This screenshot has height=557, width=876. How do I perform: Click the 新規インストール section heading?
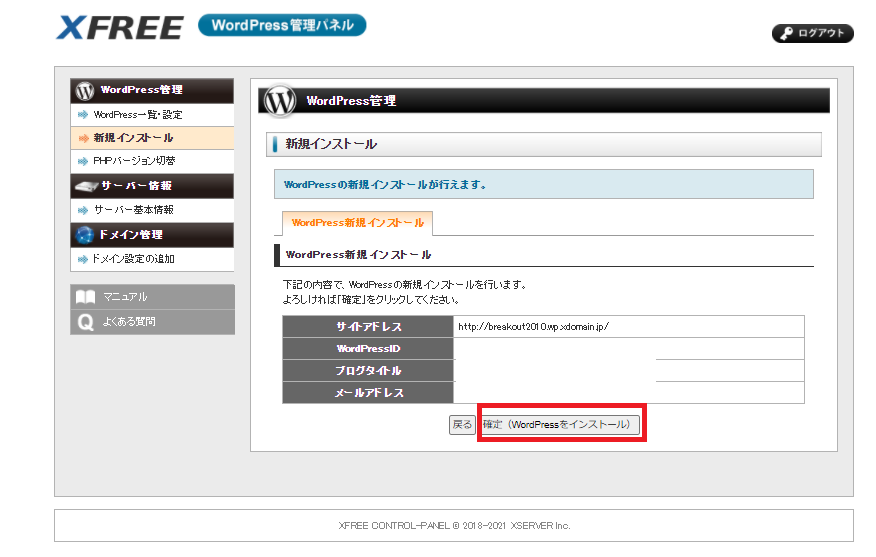click(x=544, y=144)
